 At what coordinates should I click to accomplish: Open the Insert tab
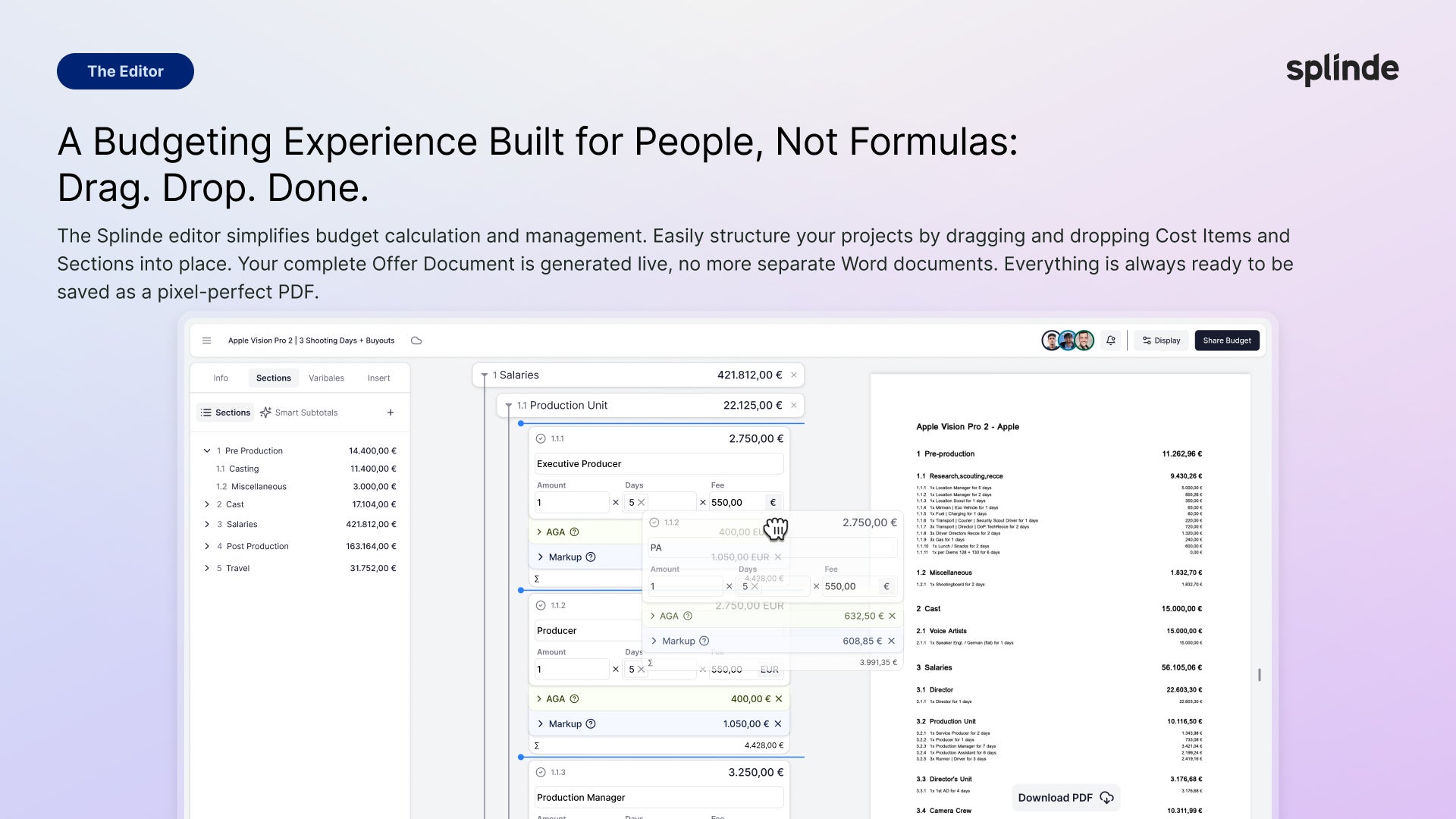378,378
